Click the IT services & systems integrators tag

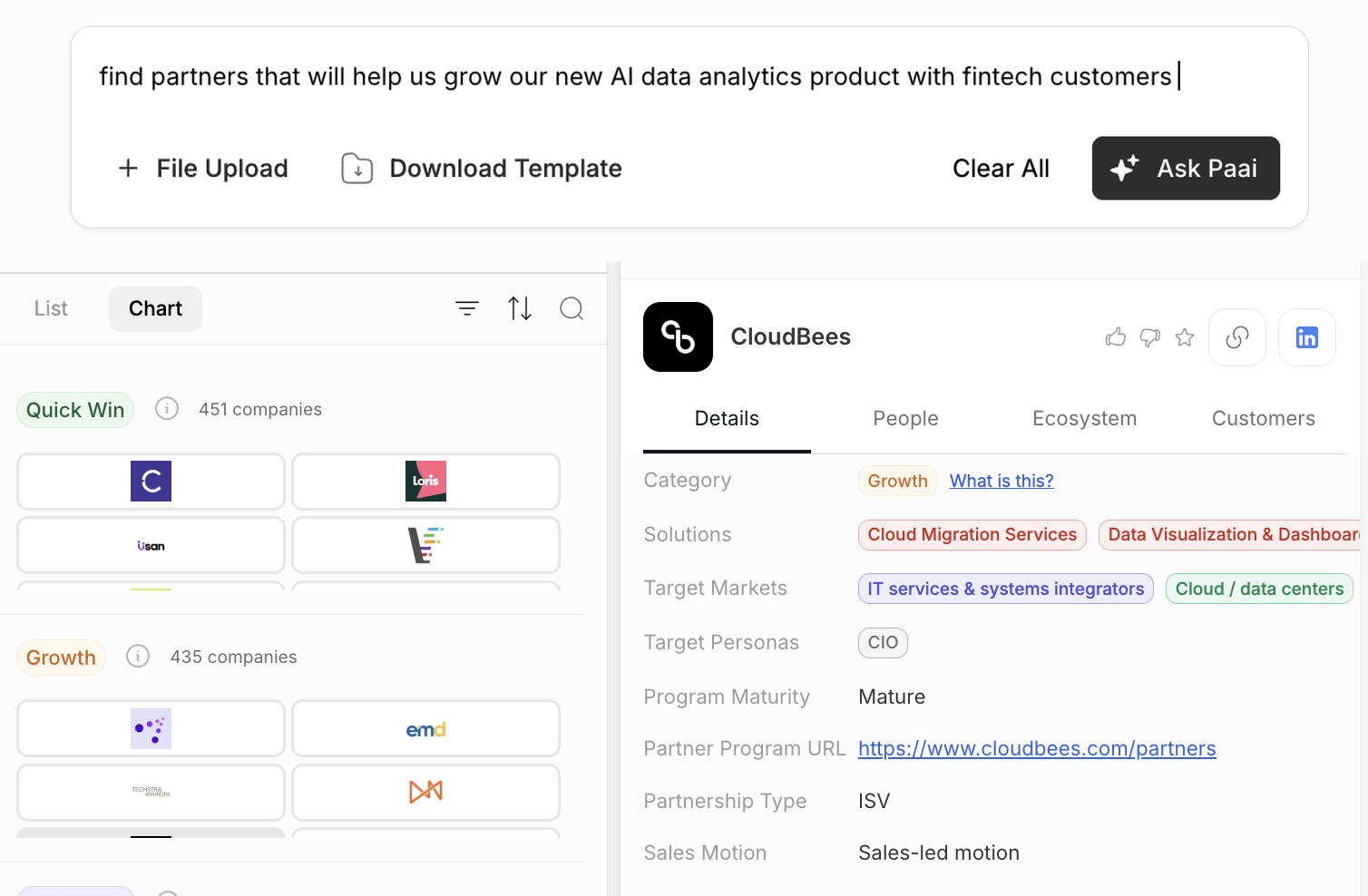point(1006,589)
